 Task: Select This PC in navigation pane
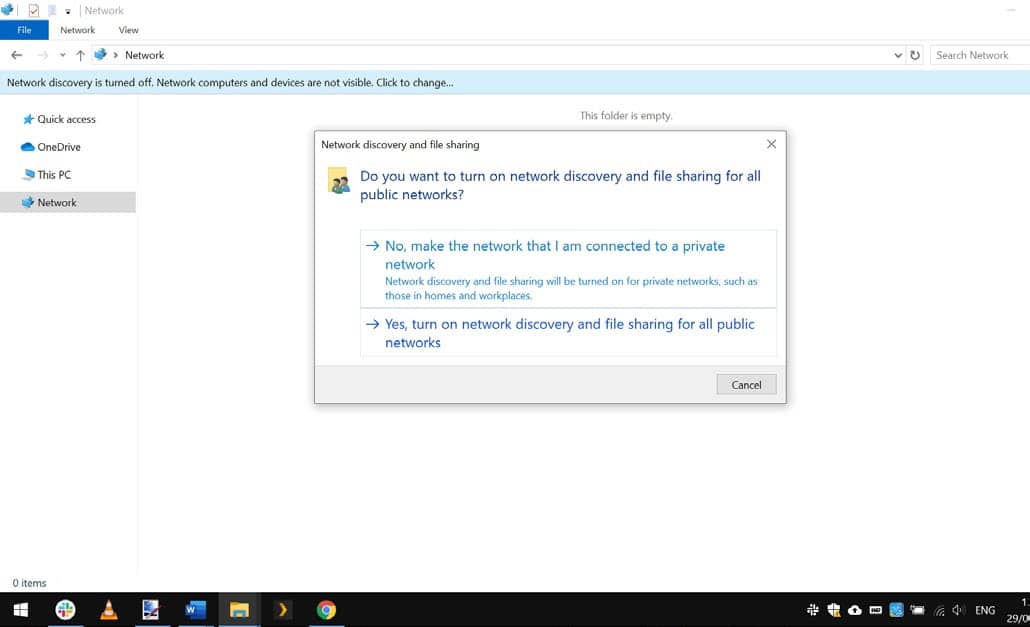(x=54, y=175)
